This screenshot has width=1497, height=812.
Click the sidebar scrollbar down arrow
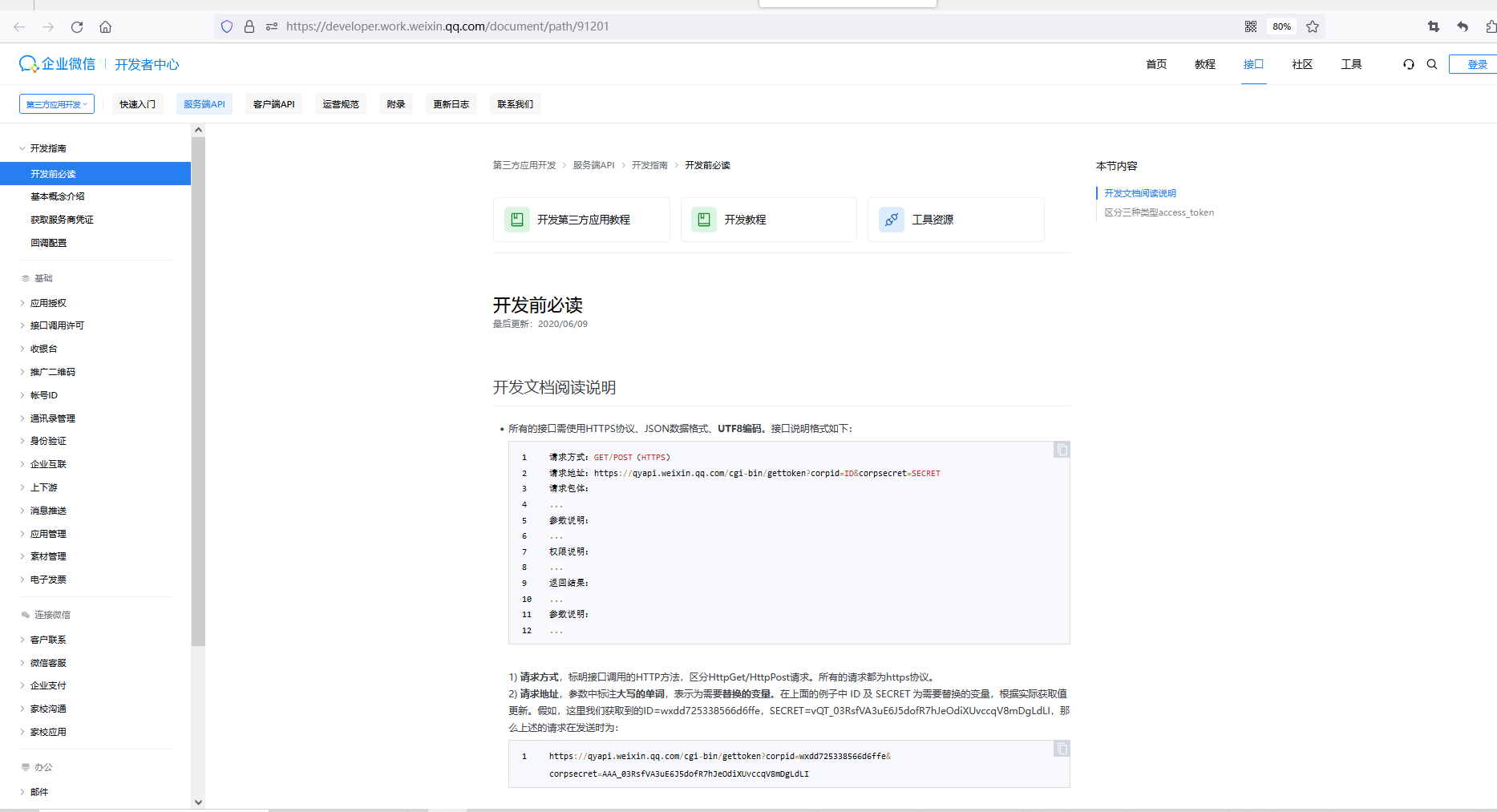pos(198,802)
